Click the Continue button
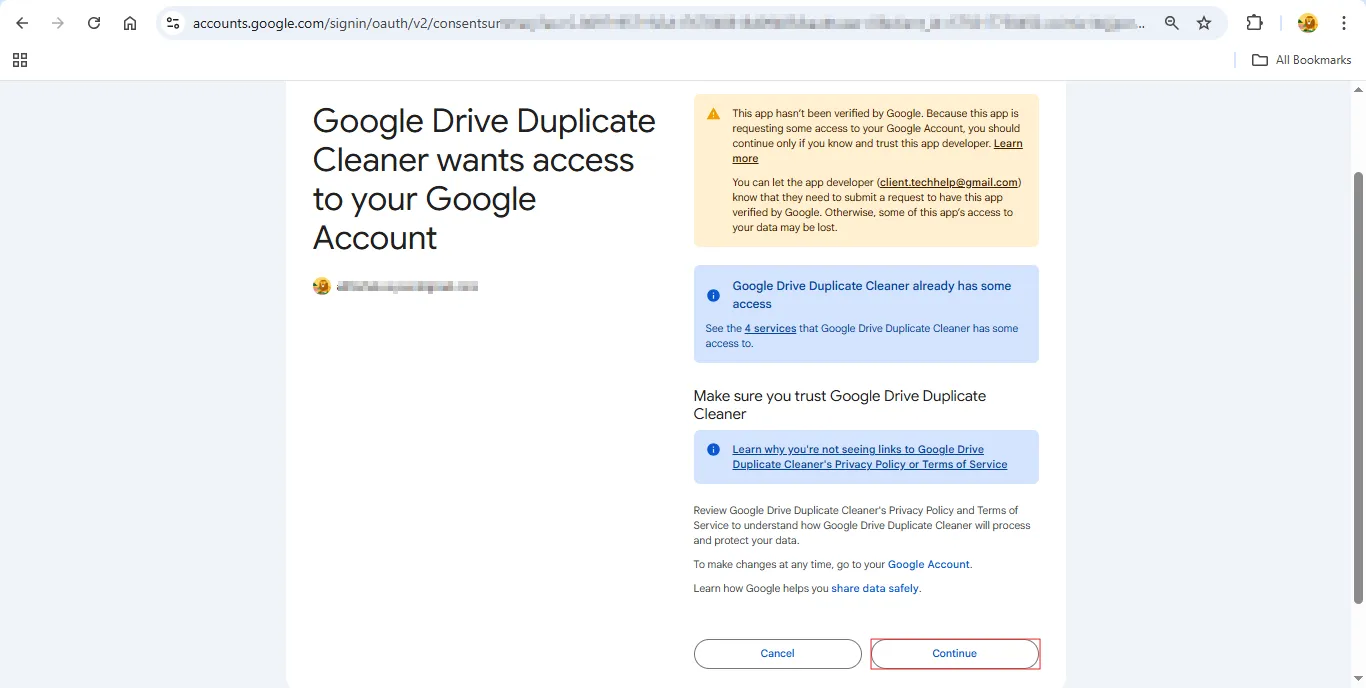The width and height of the screenshot is (1366, 688). tap(955, 654)
